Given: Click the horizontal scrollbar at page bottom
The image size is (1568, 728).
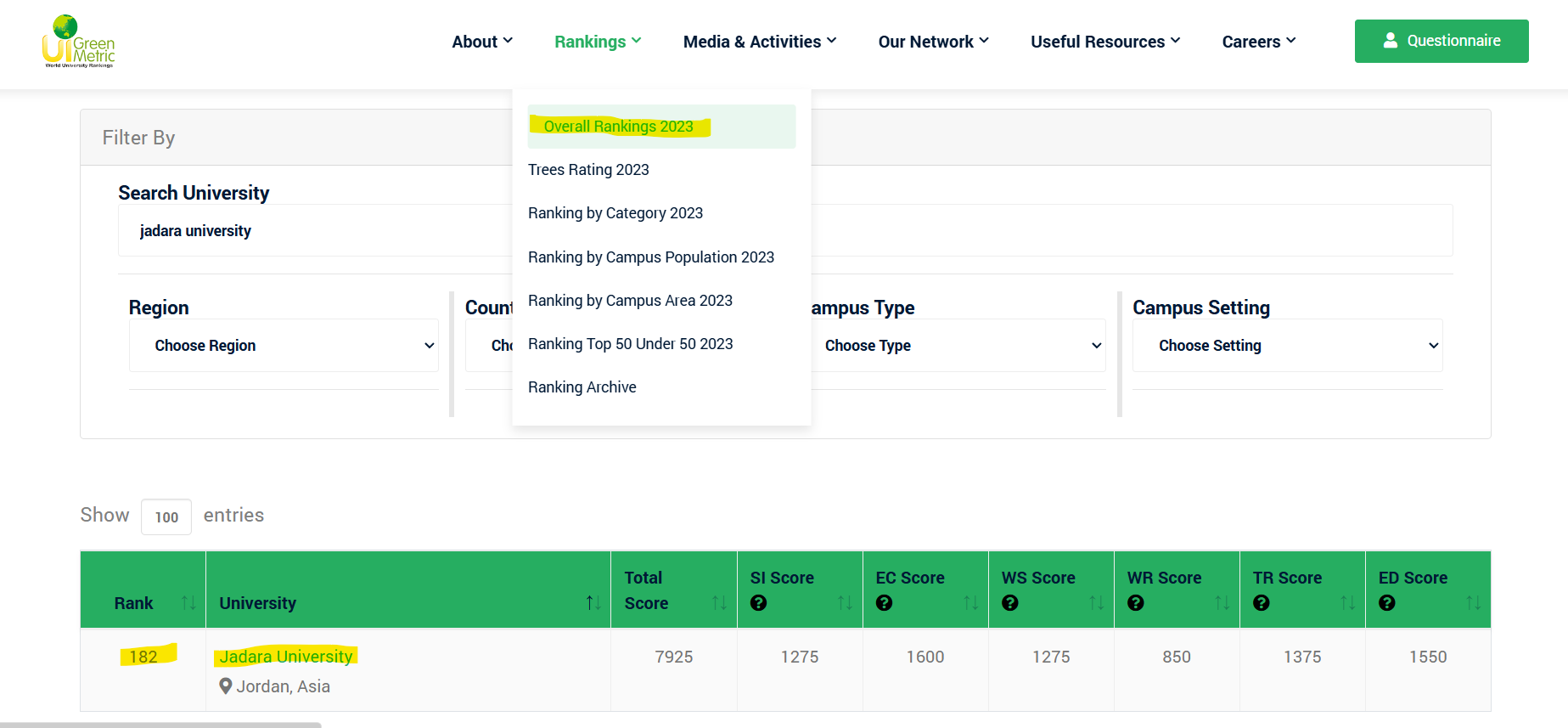Looking at the screenshot, I should pyautogui.click(x=160, y=725).
